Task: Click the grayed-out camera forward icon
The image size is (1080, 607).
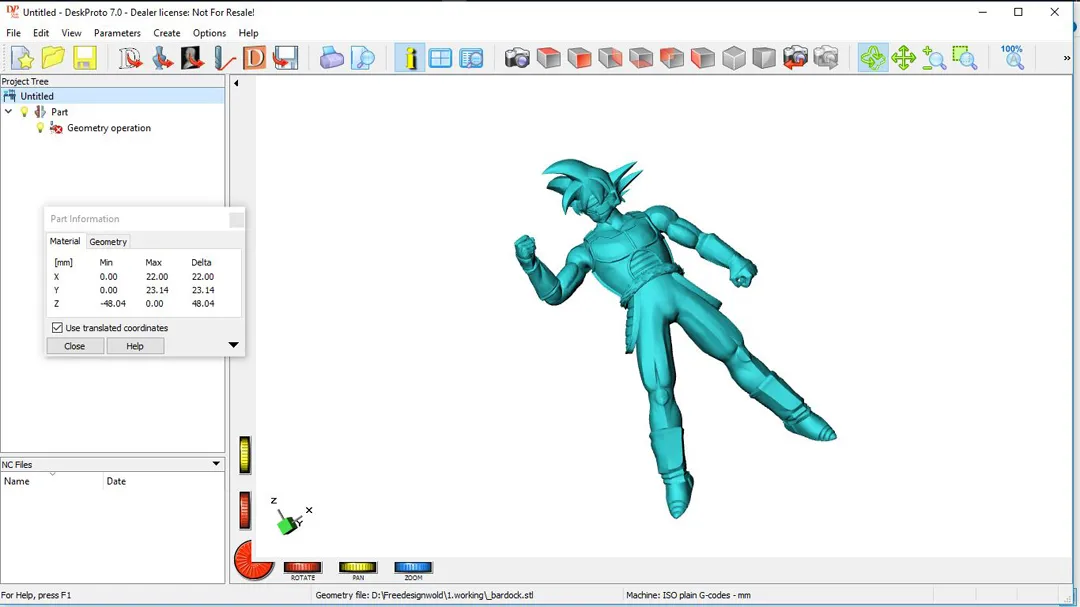Action: click(826, 58)
